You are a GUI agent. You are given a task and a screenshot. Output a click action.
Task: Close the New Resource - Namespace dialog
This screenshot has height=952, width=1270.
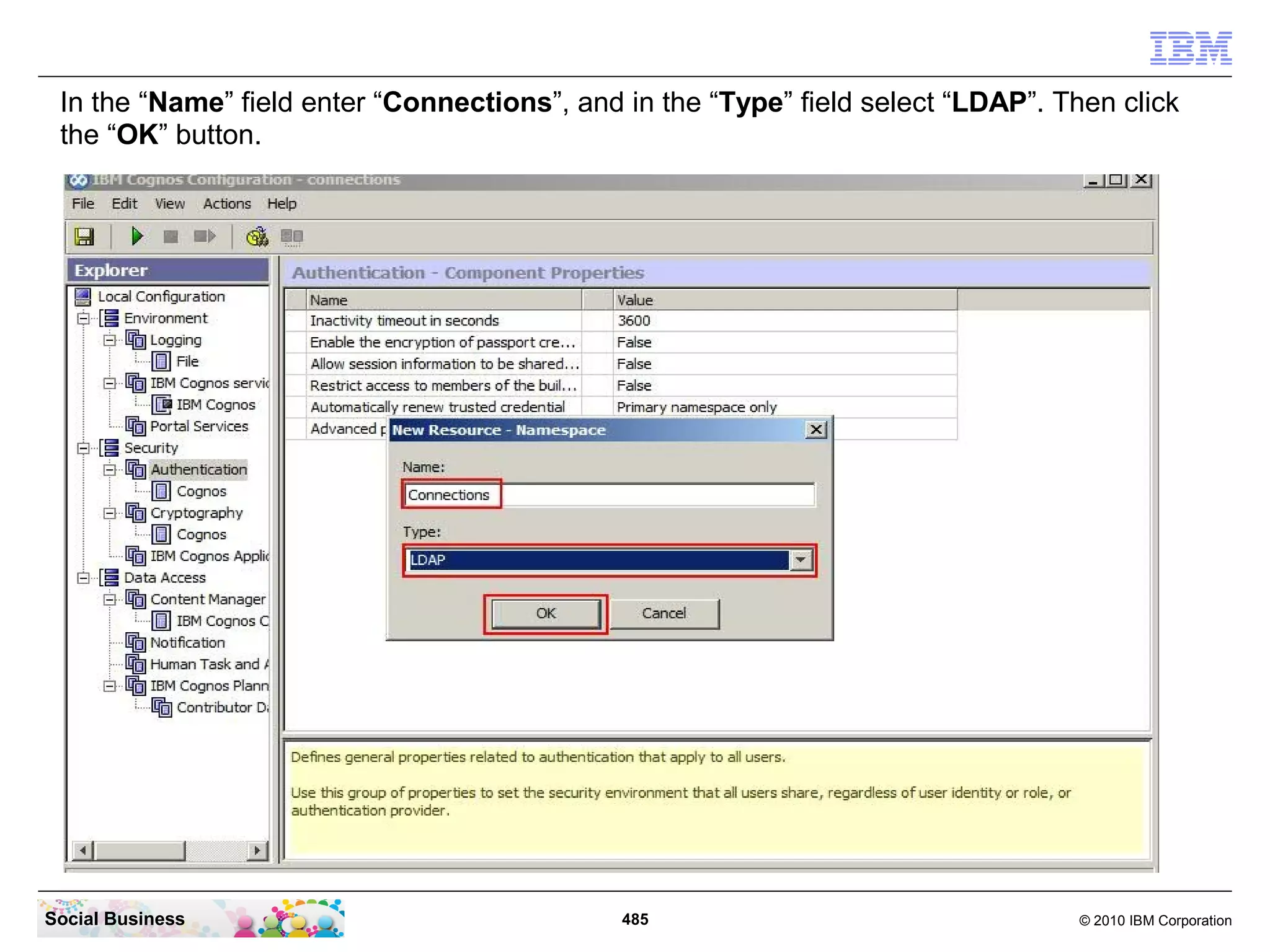click(x=816, y=430)
